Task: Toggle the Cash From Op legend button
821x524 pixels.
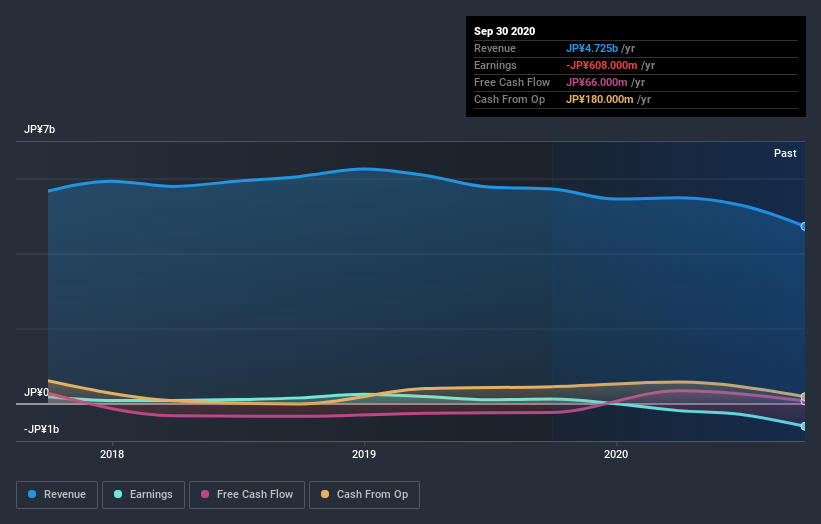Action: point(364,495)
